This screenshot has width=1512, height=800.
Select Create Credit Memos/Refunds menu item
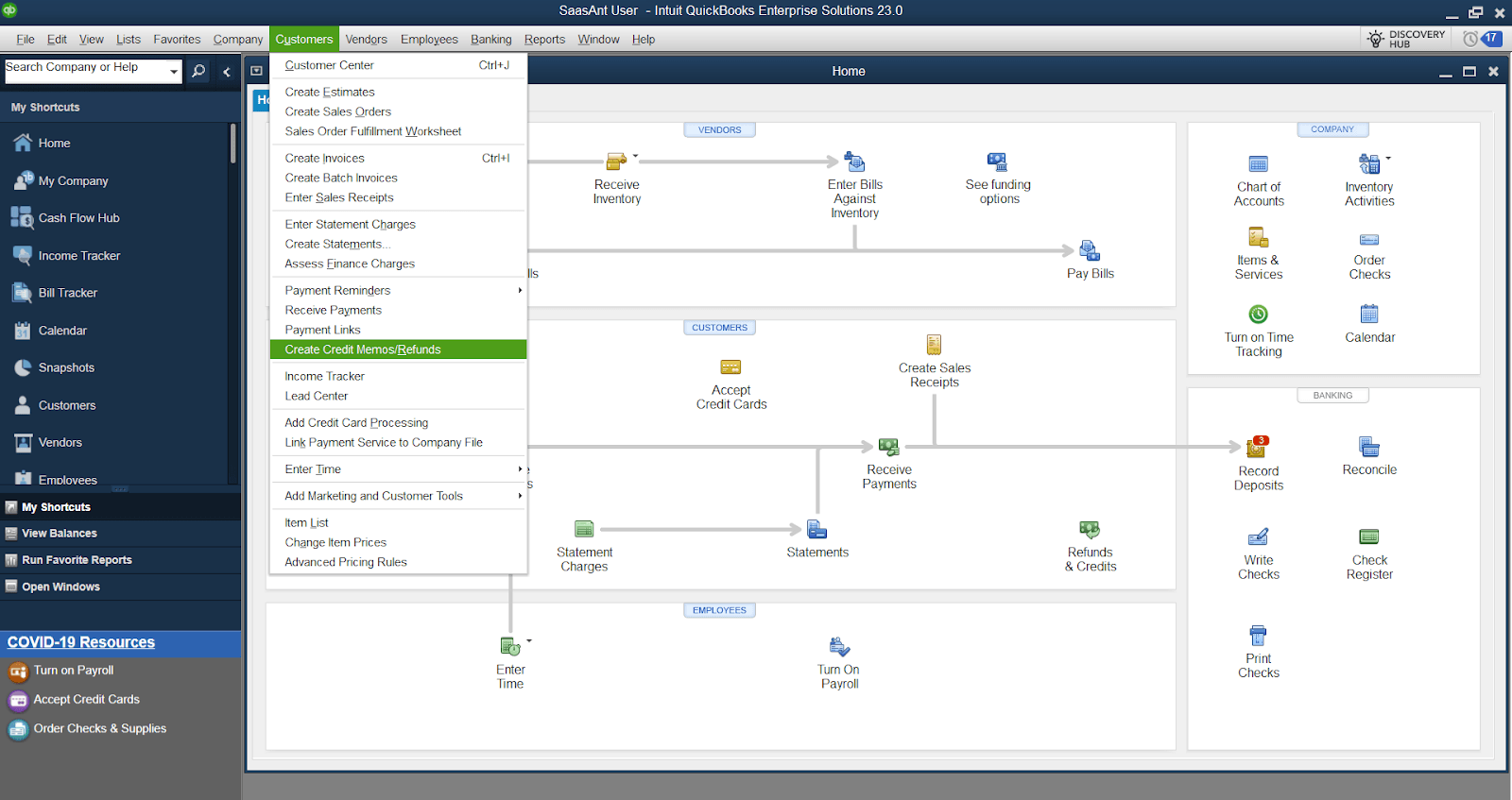coord(399,349)
